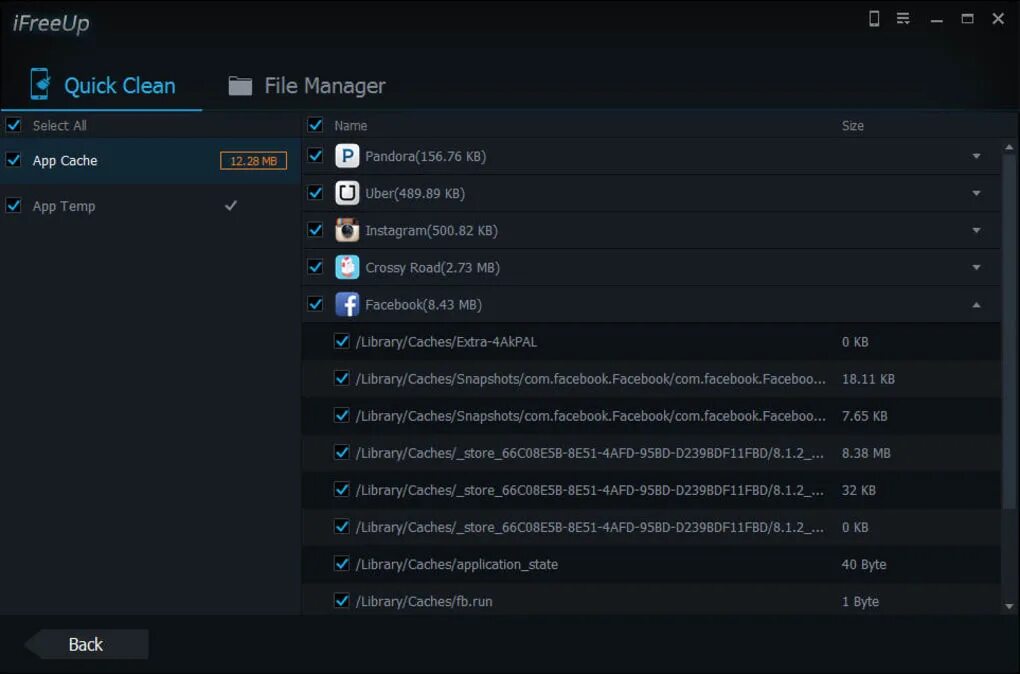Click the Uber(489.89 KB) label
This screenshot has width=1020, height=674.
point(415,193)
